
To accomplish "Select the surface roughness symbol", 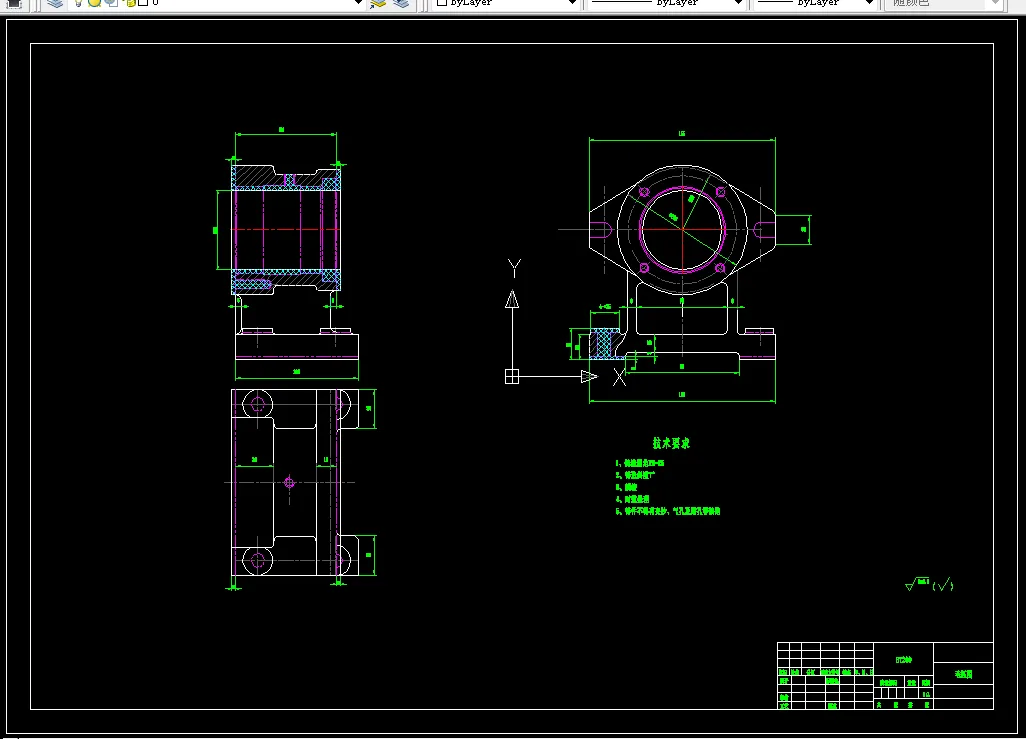I will click(x=917, y=584).
